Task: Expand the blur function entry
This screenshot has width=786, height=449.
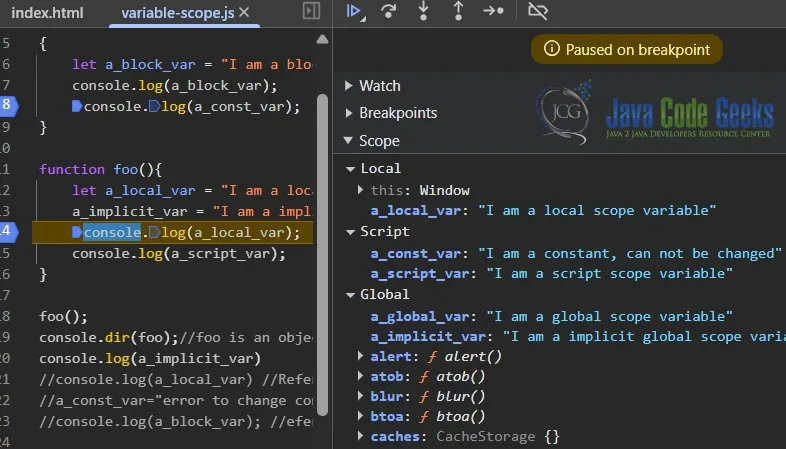Action: tap(360, 396)
